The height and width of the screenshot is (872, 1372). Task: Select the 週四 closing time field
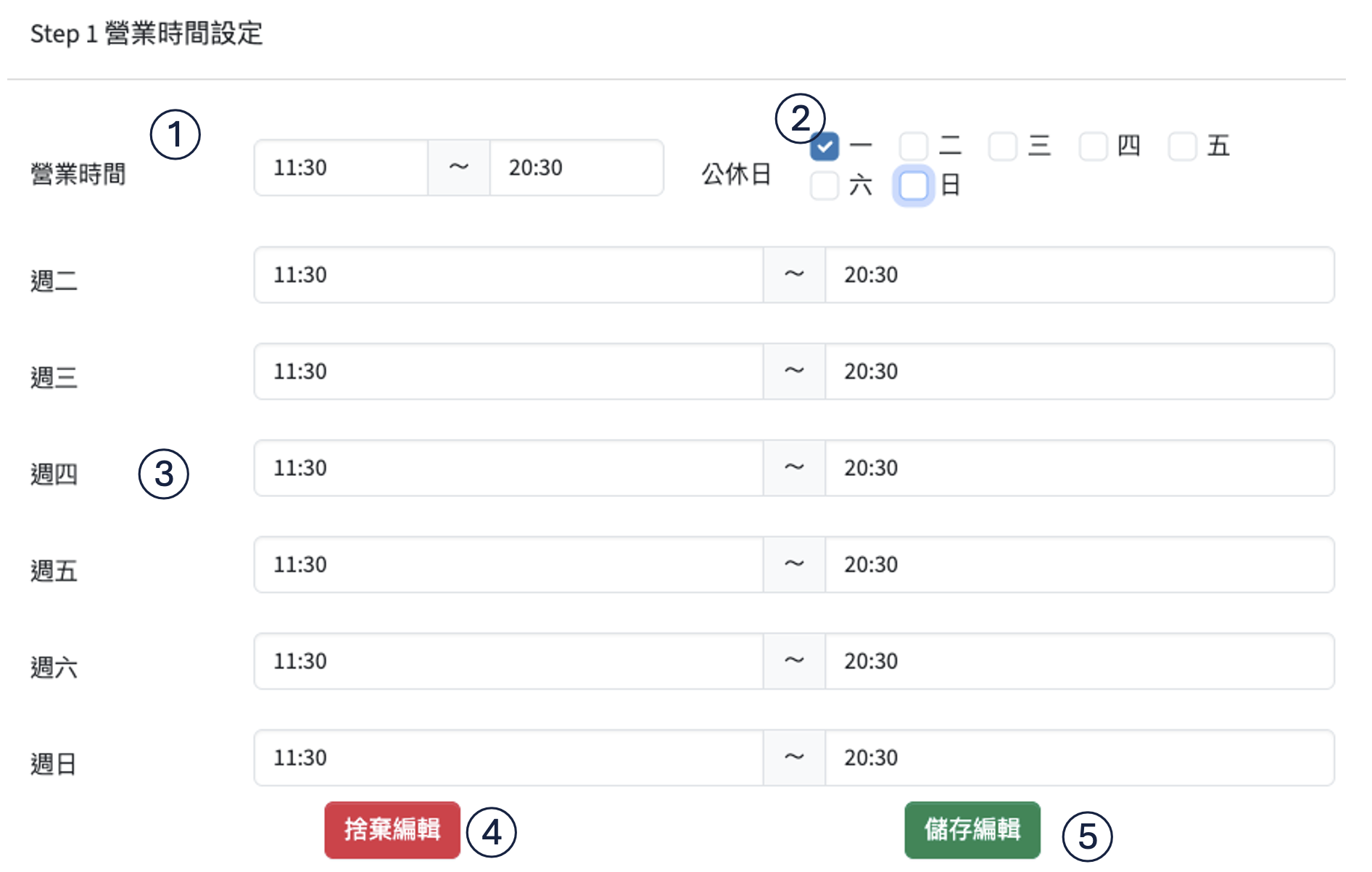1079,468
